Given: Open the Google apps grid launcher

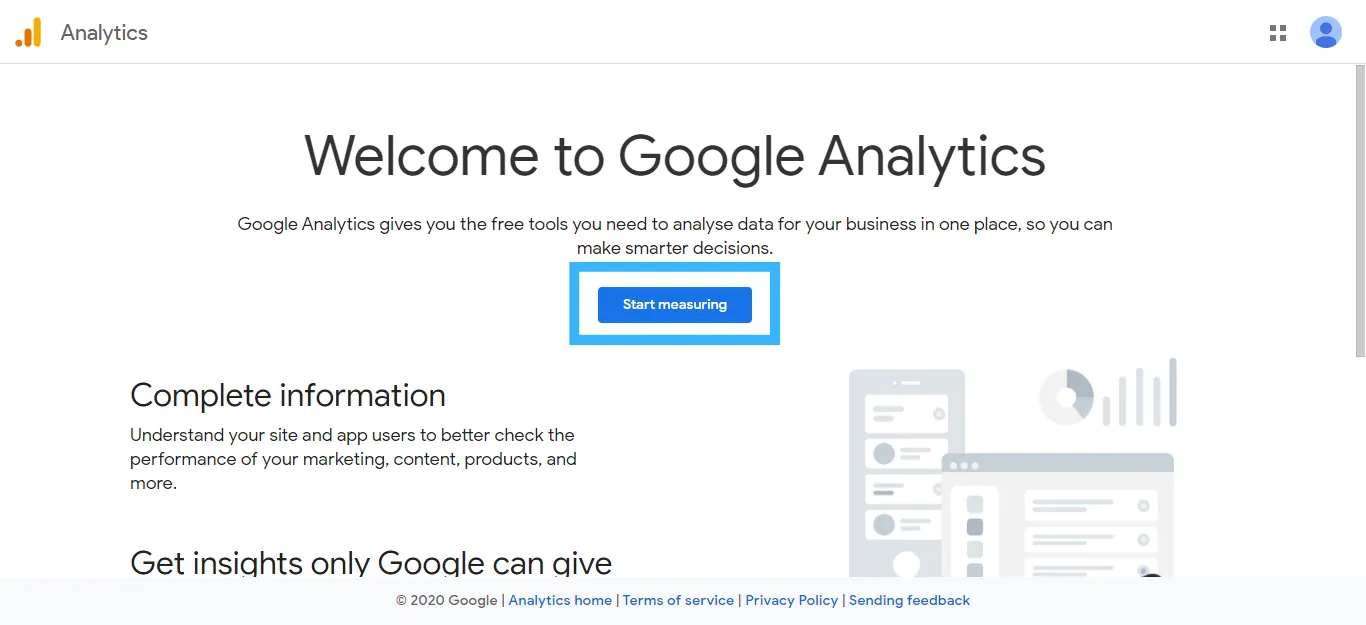Looking at the screenshot, I should [x=1278, y=33].
